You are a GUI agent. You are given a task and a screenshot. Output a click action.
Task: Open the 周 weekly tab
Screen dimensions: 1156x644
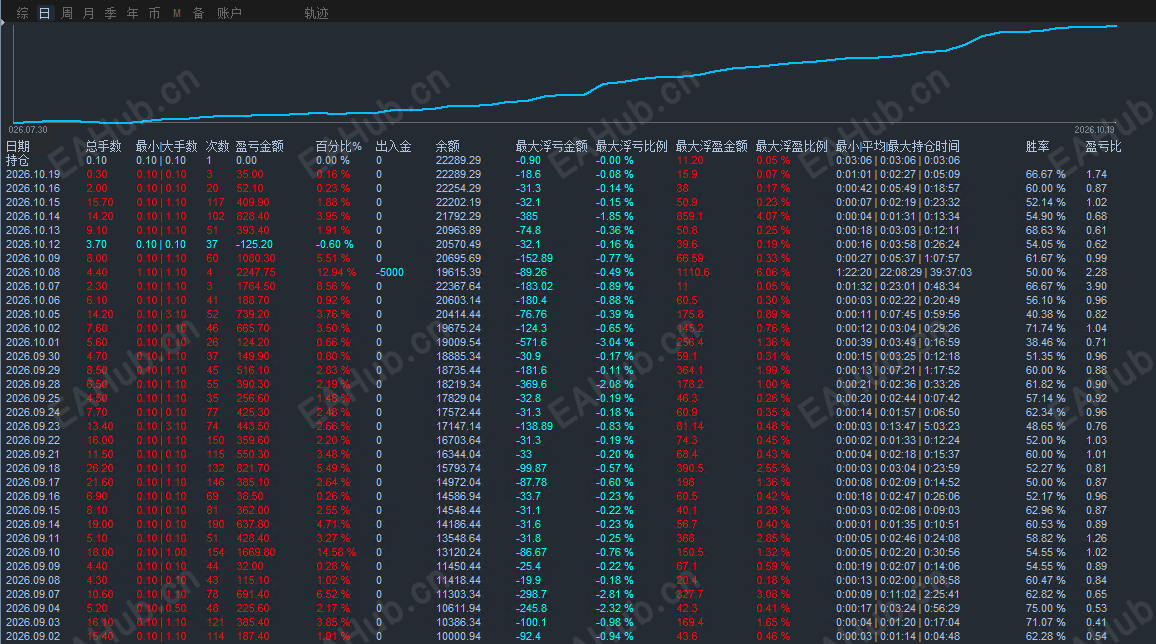[x=66, y=13]
